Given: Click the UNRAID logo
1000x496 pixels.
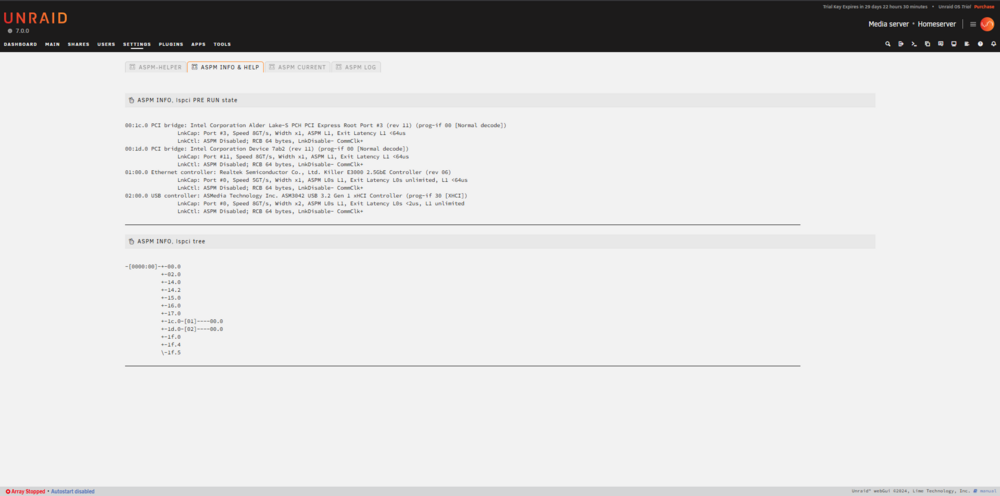Looking at the screenshot, I should click(36, 18).
